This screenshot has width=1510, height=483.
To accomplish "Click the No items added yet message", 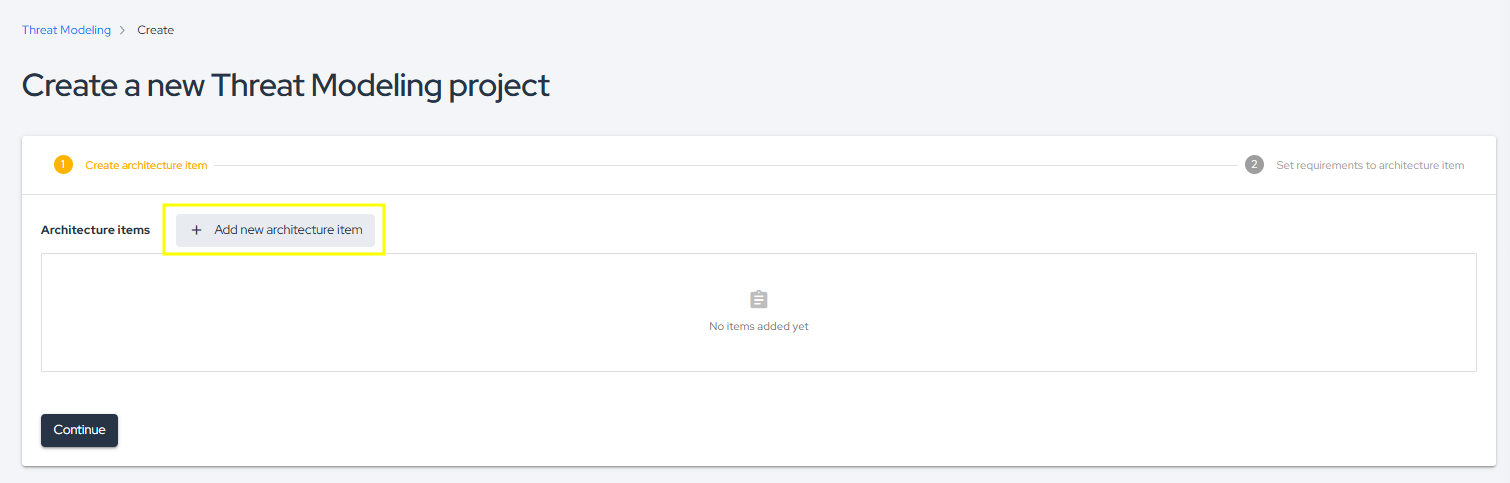I will coord(759,326).
